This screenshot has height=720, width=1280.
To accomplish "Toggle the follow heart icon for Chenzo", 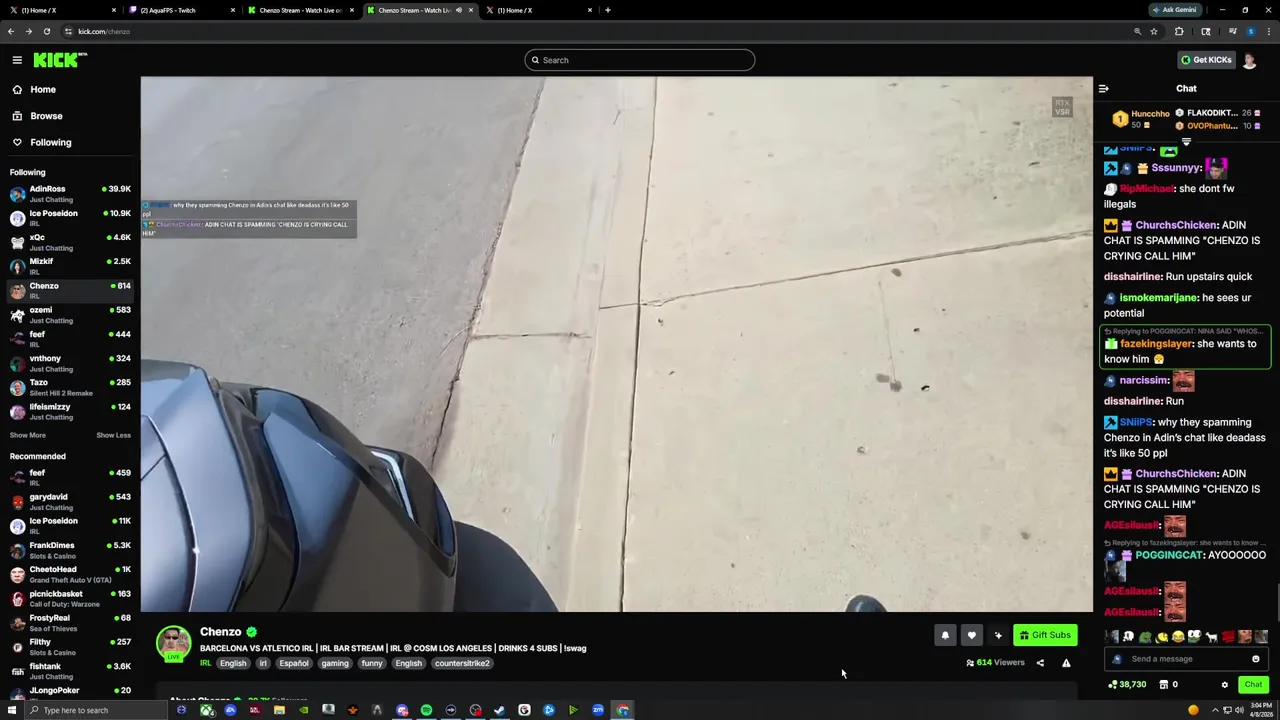I will coord(971,635).
